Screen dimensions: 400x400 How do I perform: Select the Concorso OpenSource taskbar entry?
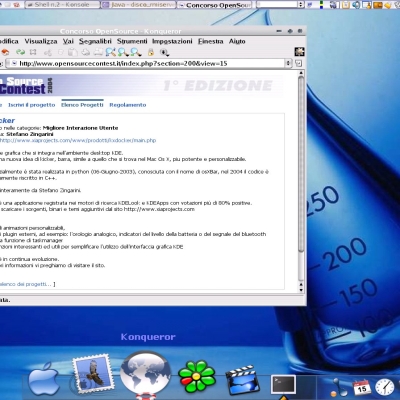point(214,5)
